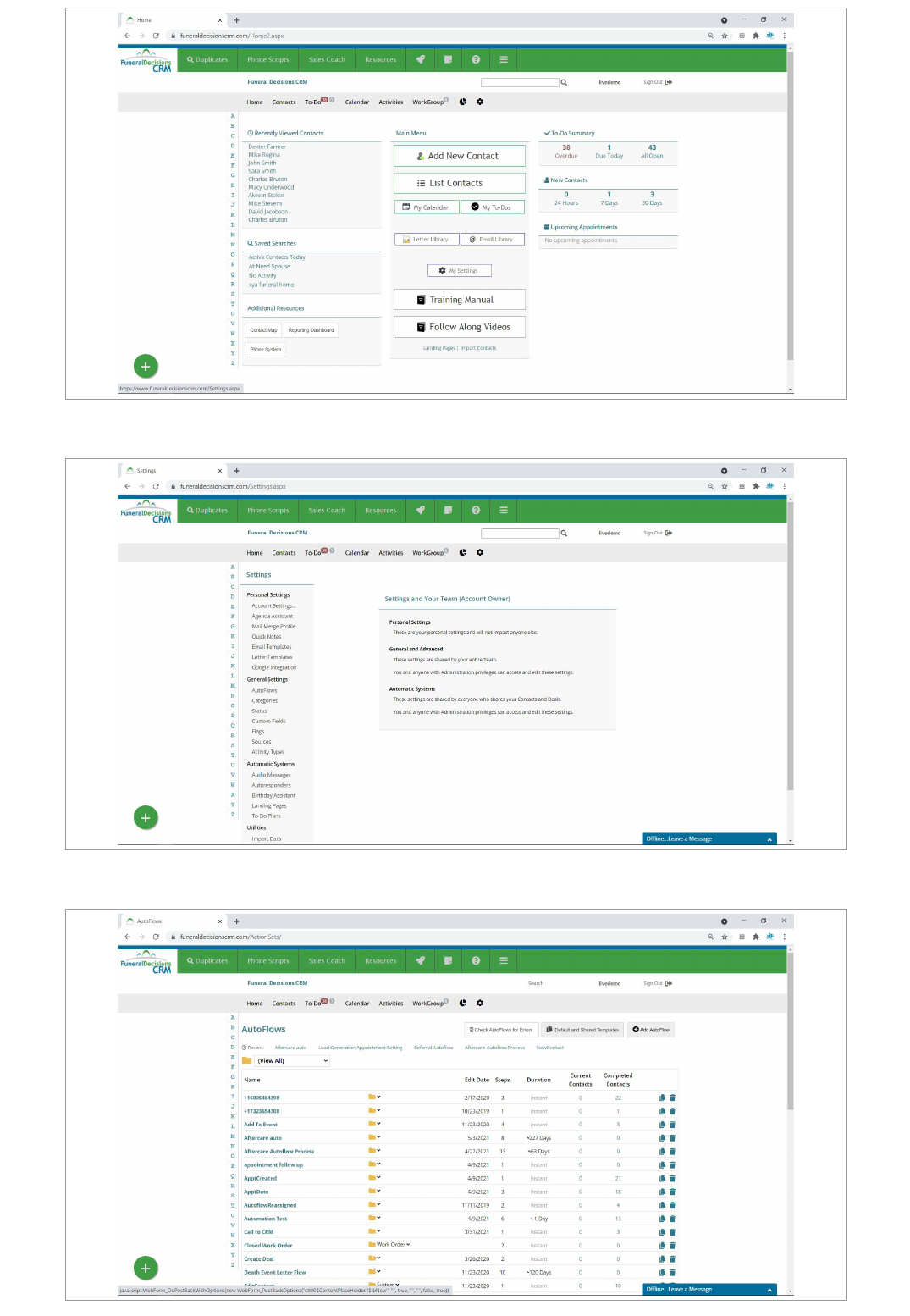
Task: Copy the AppointmentDate row AutoFlow 'ApptDate' via duplicate icon
Action: tap(662, 1192)
